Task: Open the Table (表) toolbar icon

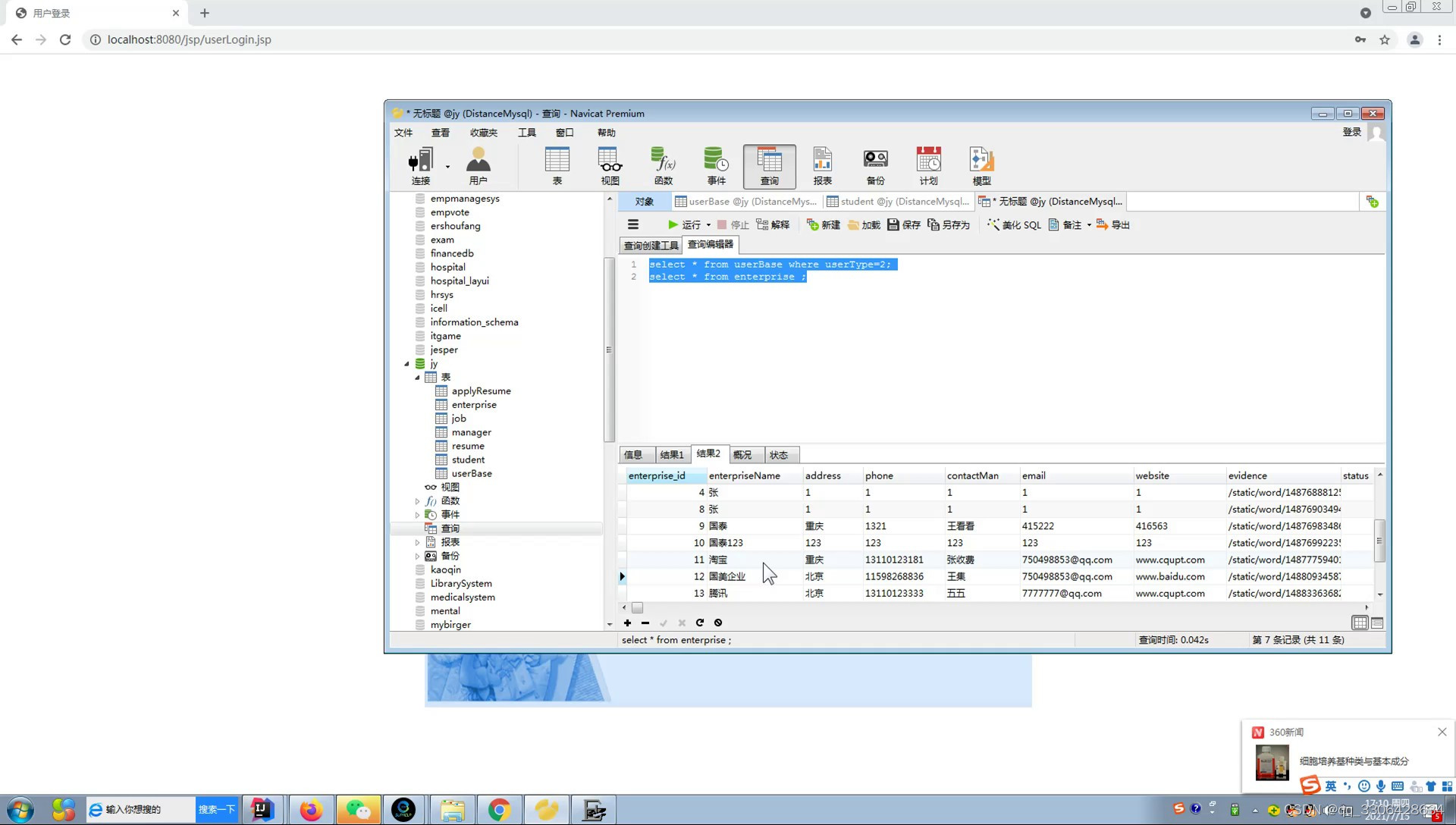Action: (x=557, y=166)
